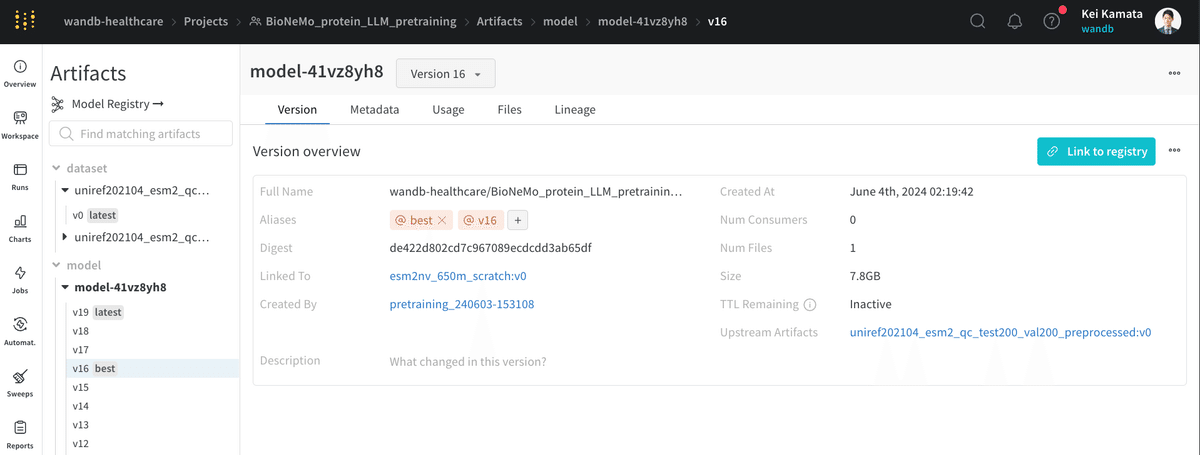This screenshot has height=455, width=1200.
Task: Open Automations in sidebar
Action: point(20,332)
